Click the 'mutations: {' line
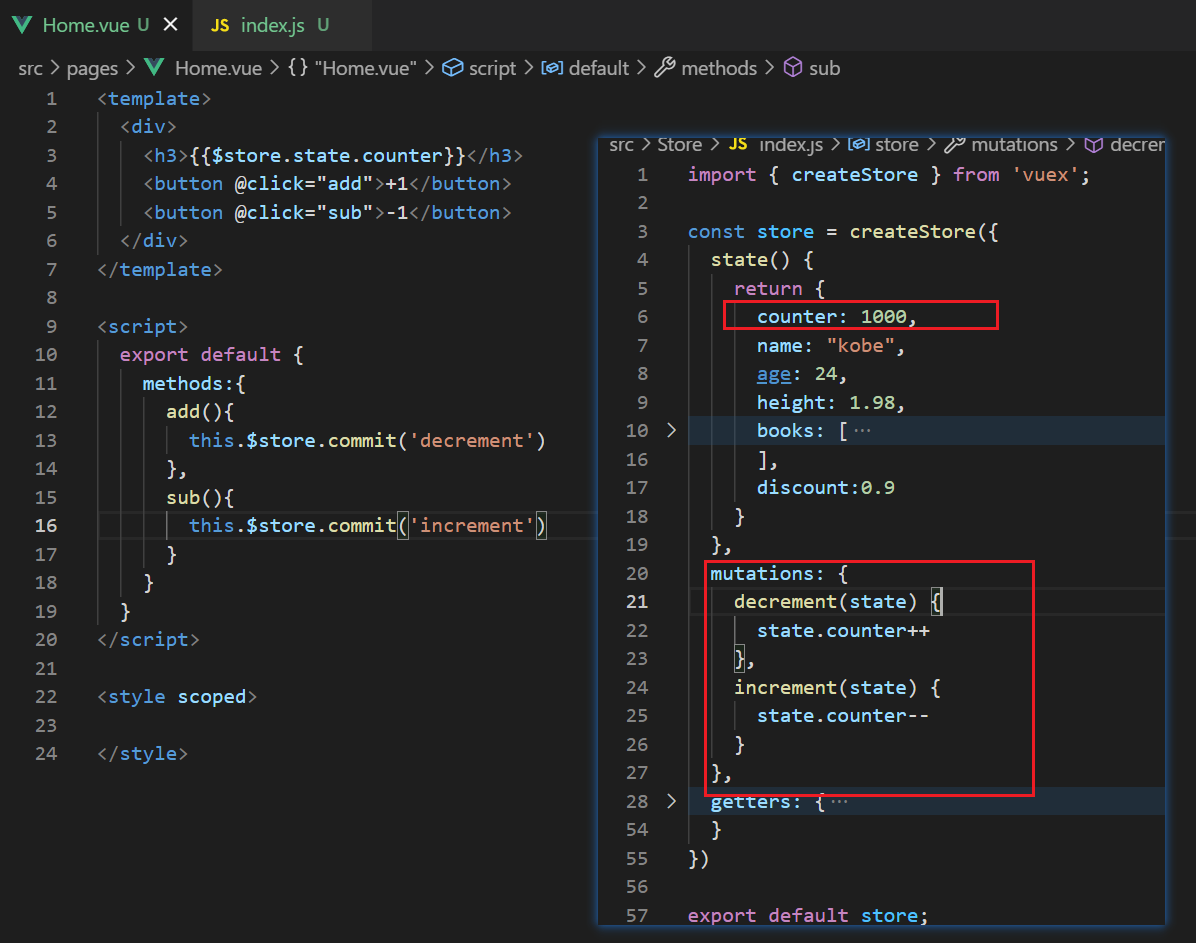 [x=779, y=574]
